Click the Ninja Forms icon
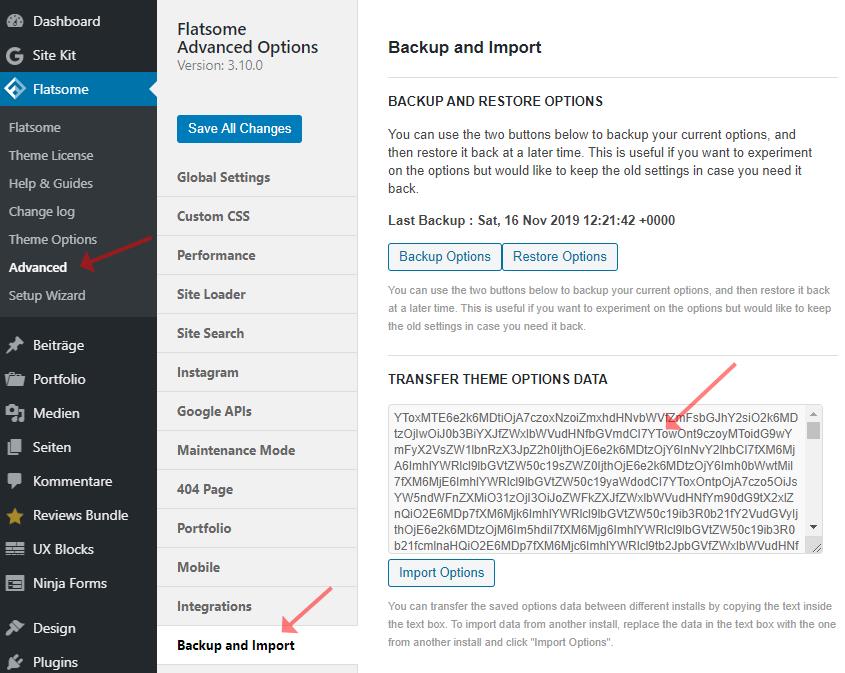The width and height of the screenshot is (845, 673). (15, 583)
